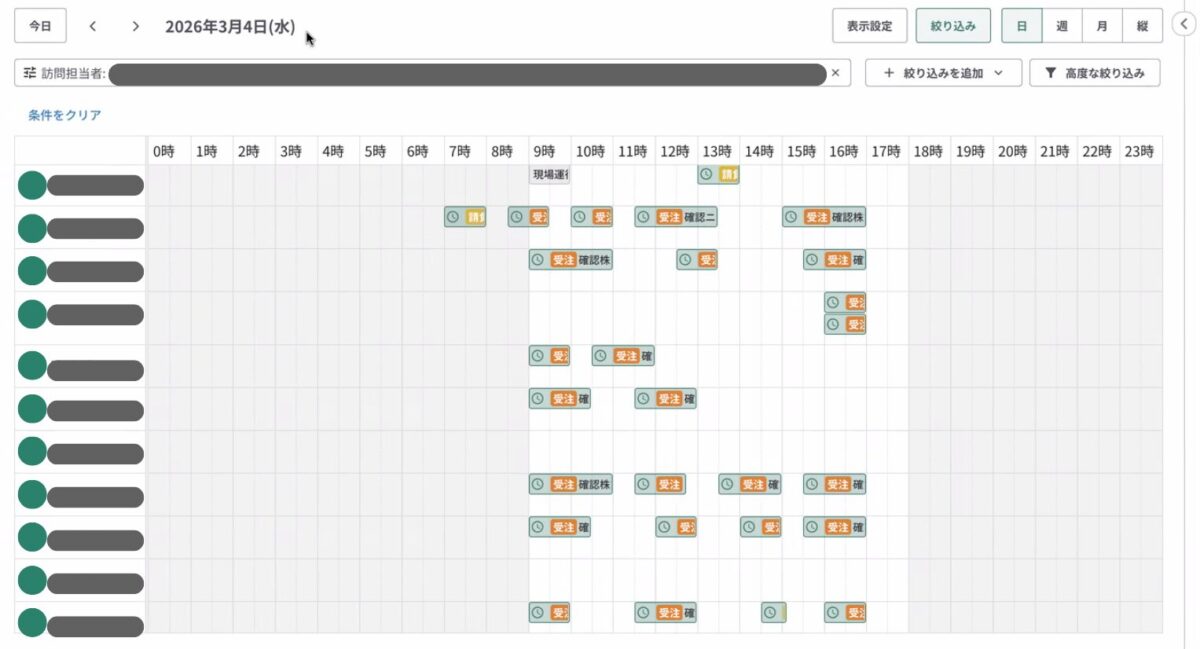Open the 現場運行 event at 9時
Image resolution: width=1200 pixels, height=649 pixels.
[x=549, y=175]
